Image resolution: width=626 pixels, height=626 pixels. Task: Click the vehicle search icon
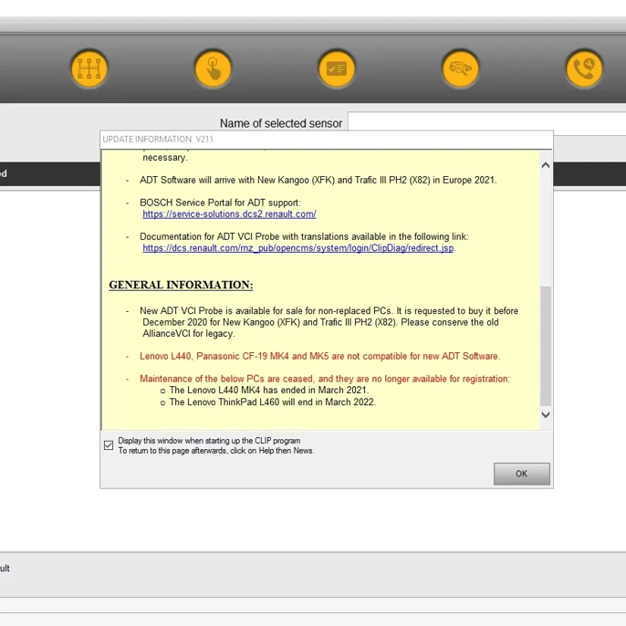point(461,69)
